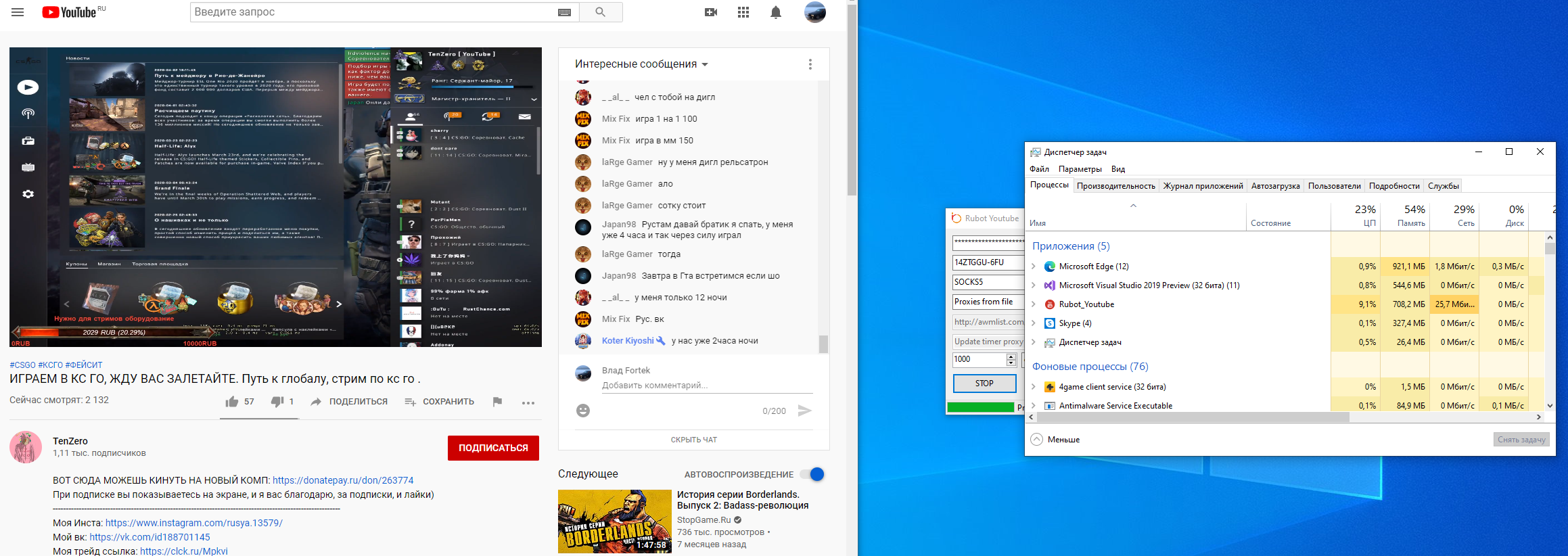Open the emoji picker in chat

(583, 411)
